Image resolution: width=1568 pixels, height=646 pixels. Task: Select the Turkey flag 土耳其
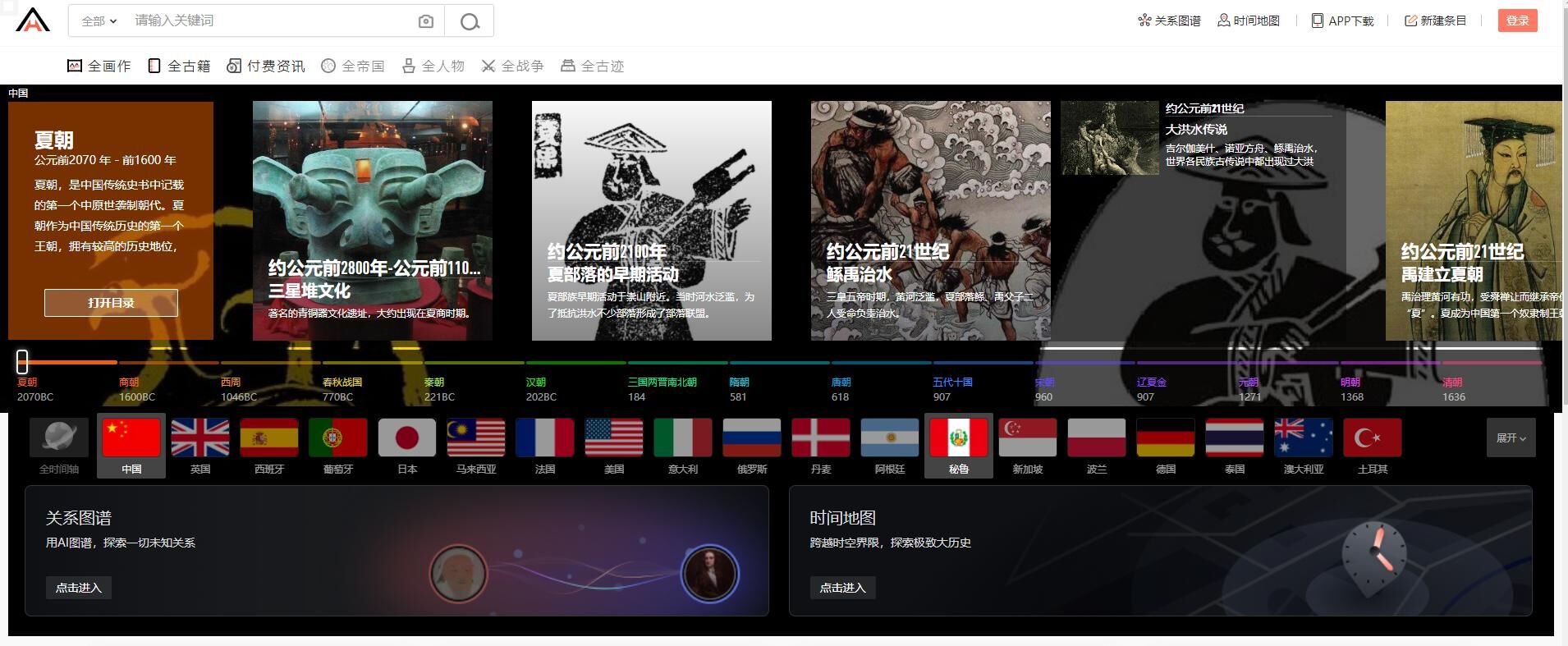click(1373, 438)
